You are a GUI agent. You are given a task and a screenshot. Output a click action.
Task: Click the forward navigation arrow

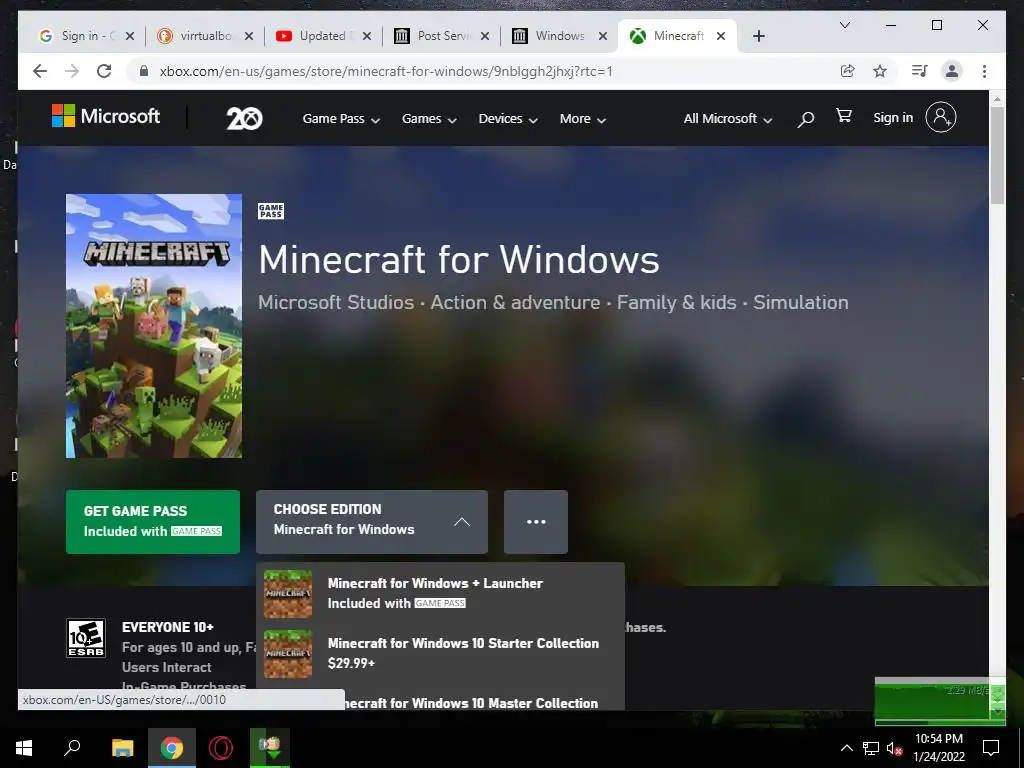[72, 71]
